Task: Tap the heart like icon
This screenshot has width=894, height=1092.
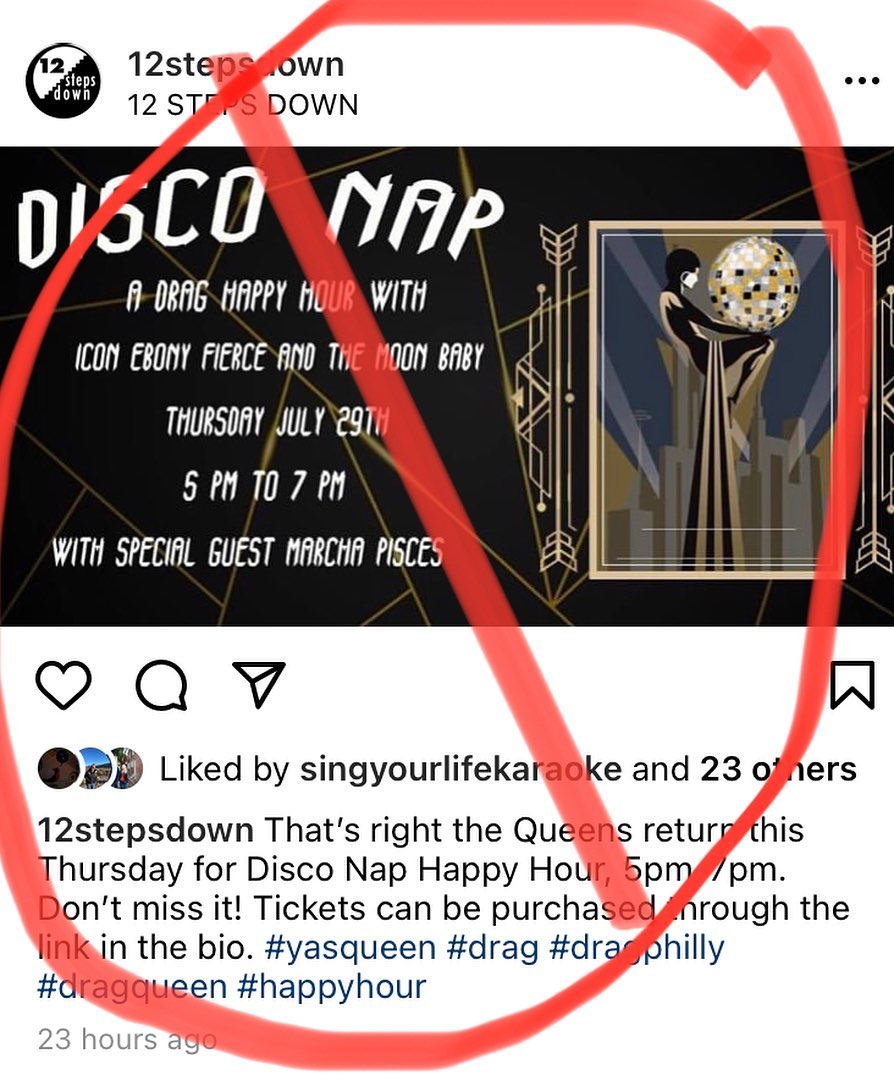Action: [x=63, y=685]
